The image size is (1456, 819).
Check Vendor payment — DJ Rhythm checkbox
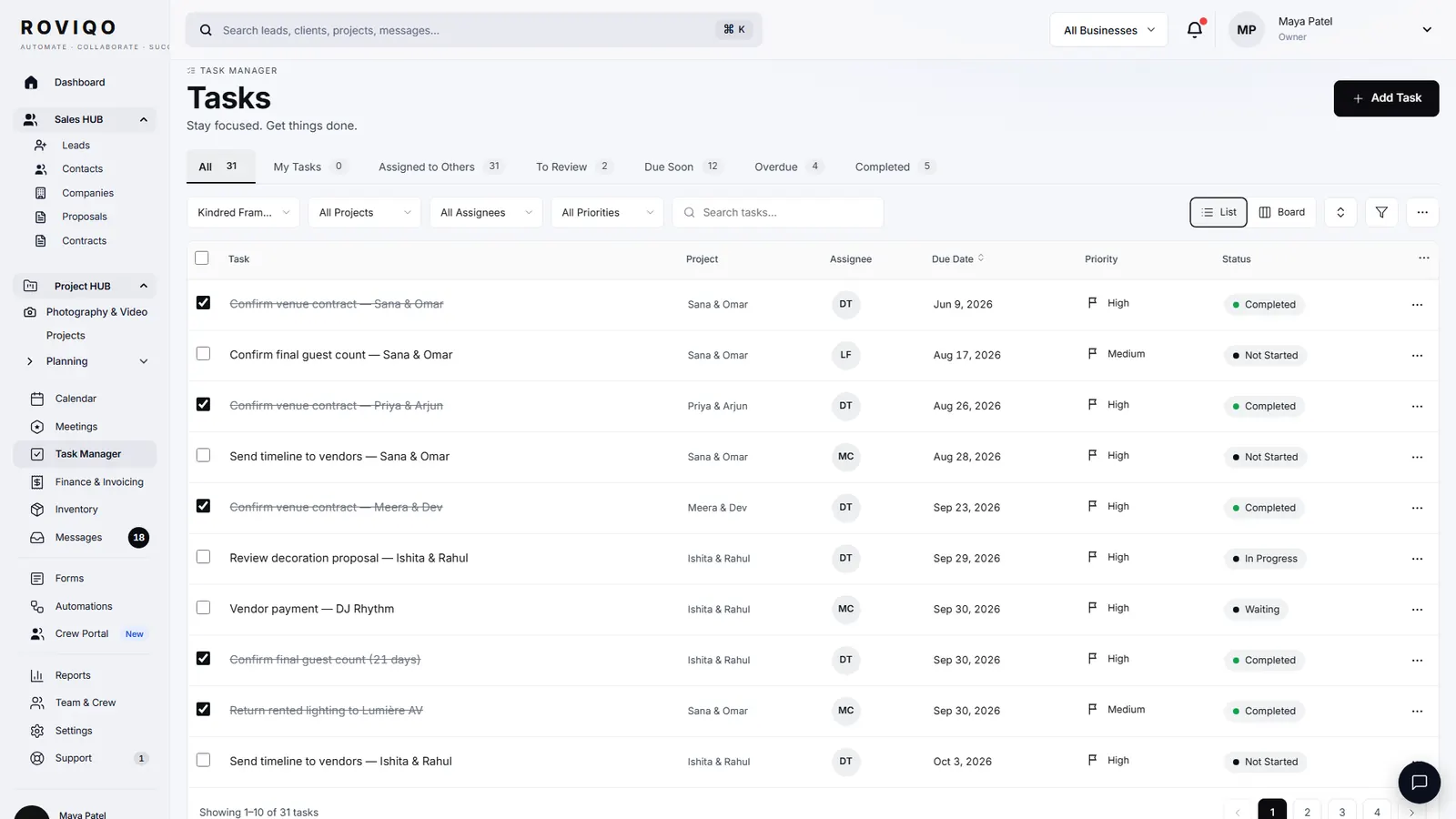coord(203,608)
